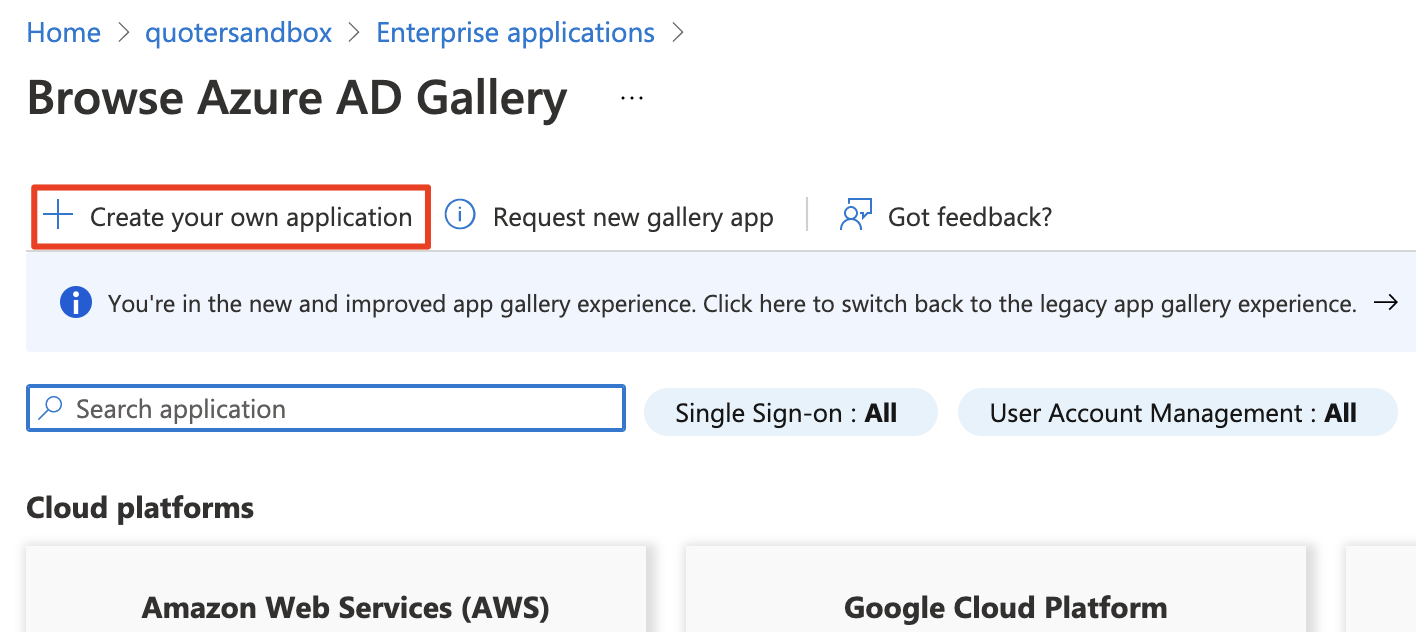
Task: Click the chevron after Enterprise applications breadcrumb
Action: (678, 33)
